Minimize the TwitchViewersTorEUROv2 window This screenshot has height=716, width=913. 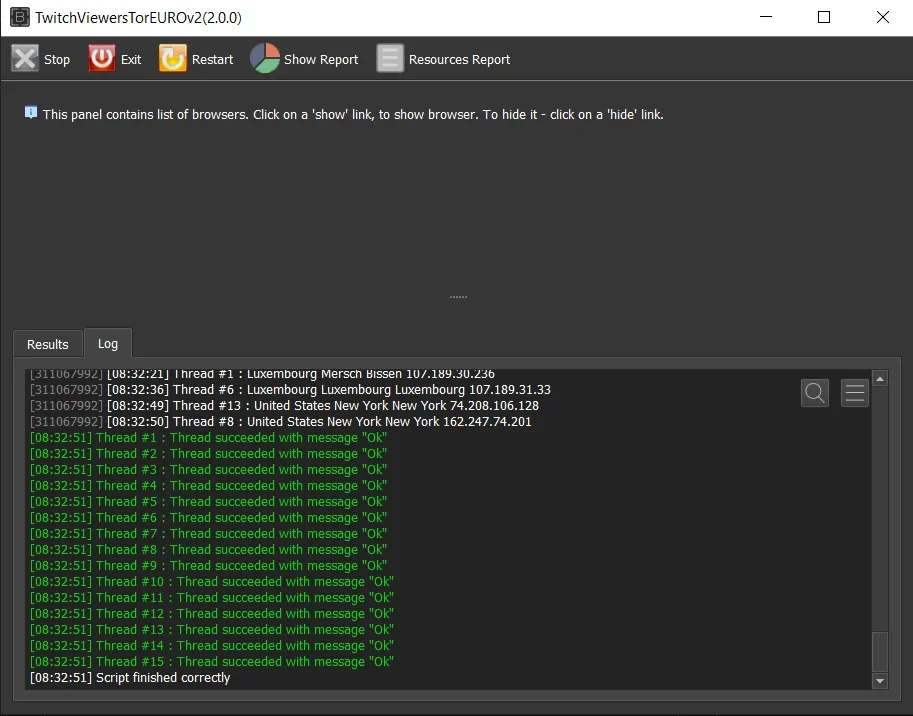coord(766,17)
